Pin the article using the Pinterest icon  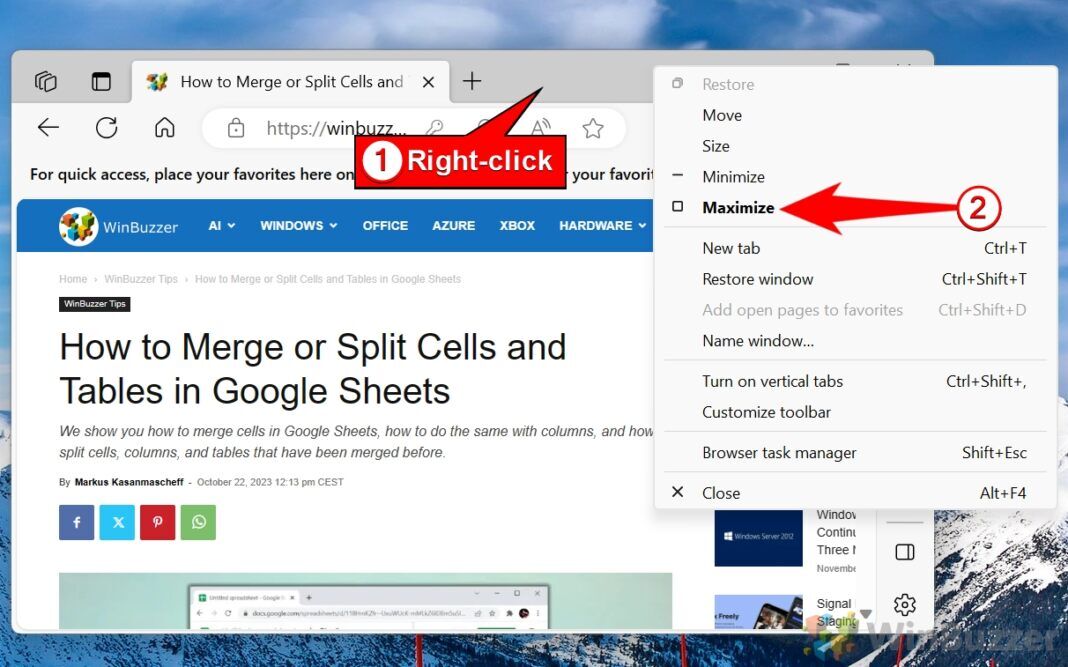click(x=157, y=522)
